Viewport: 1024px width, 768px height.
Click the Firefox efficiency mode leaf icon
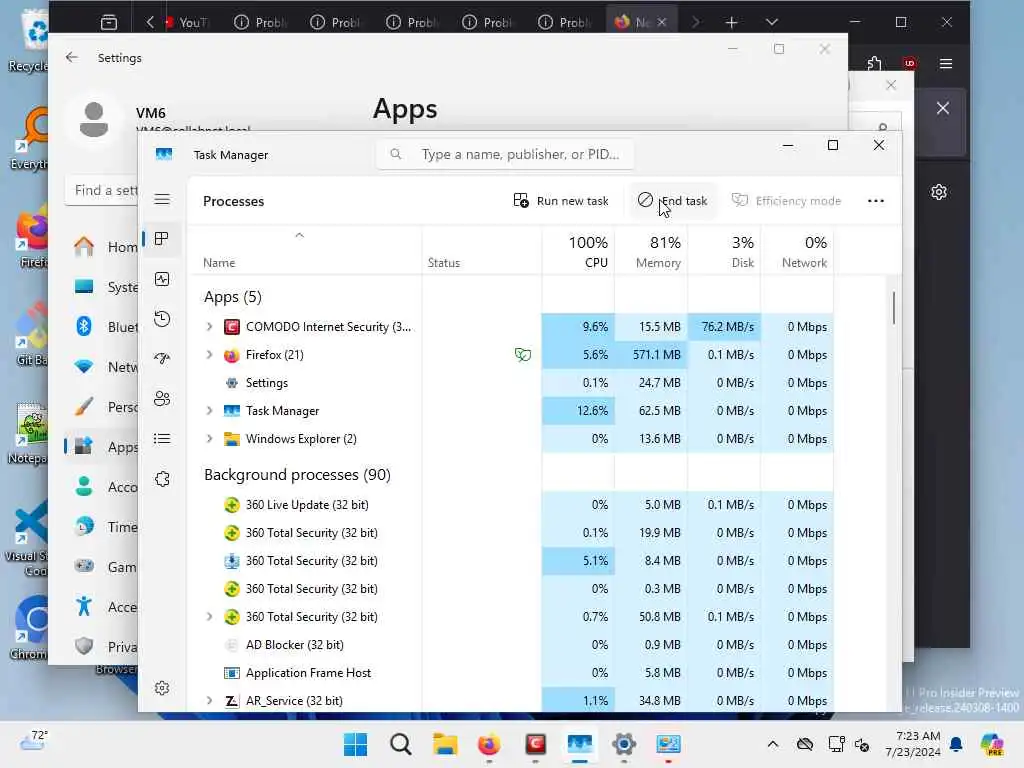coord(522,355)
